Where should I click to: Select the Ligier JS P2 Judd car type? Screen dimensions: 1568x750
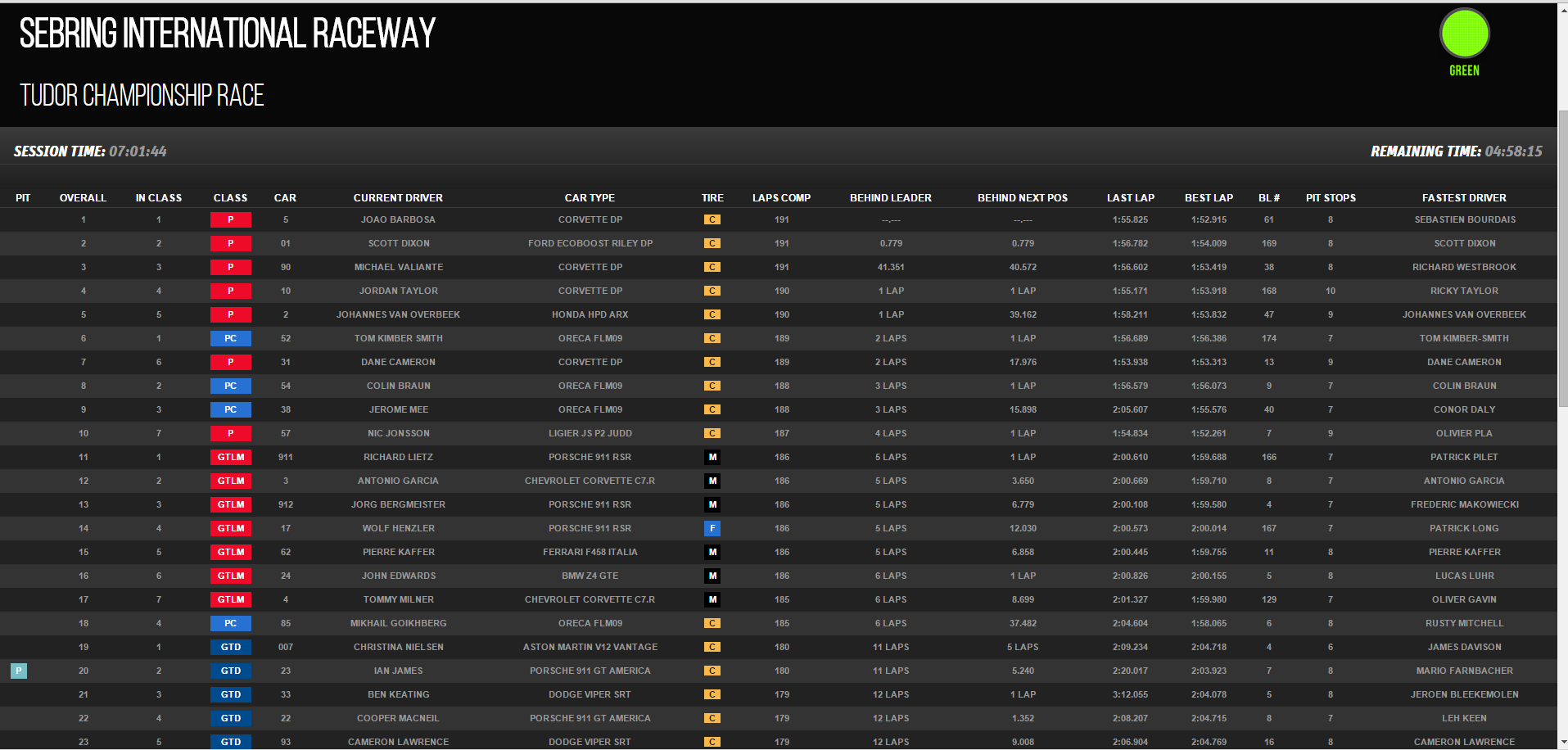point(590,434)
